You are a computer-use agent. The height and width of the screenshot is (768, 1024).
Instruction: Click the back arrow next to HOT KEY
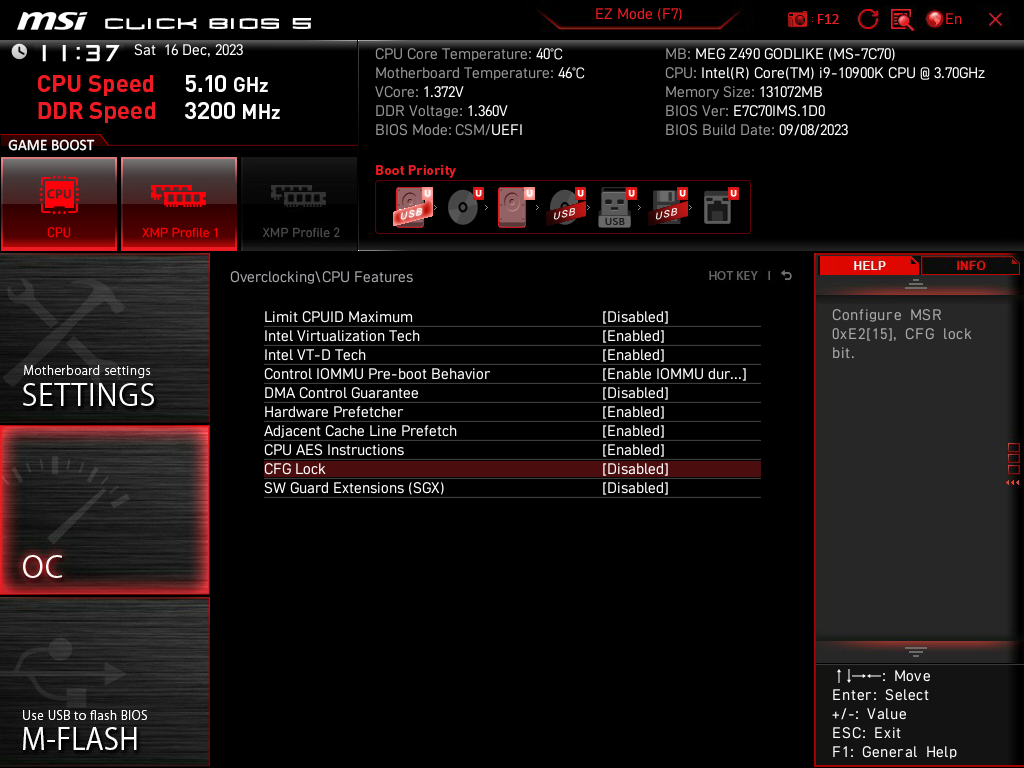point(787,276)
